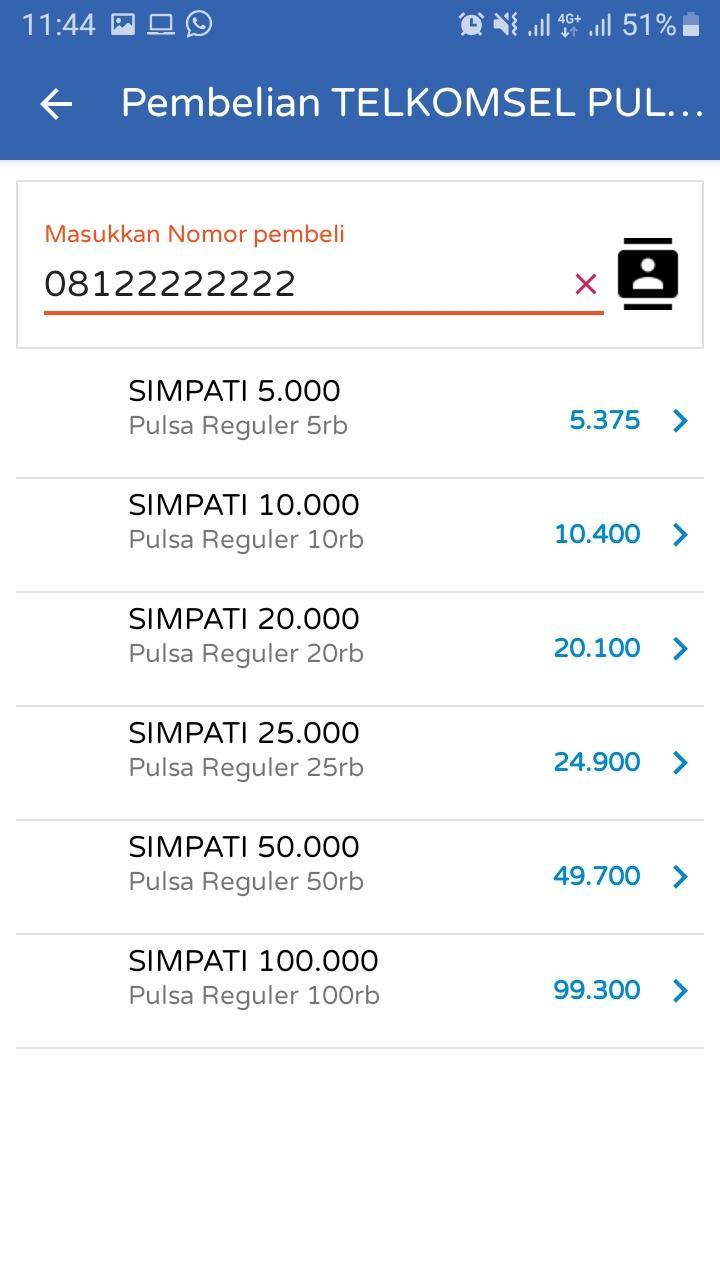Tap the WhatsApp notification icon in the status bar
This screenshot has width=720, height=1280.
[x=199, y=23]
